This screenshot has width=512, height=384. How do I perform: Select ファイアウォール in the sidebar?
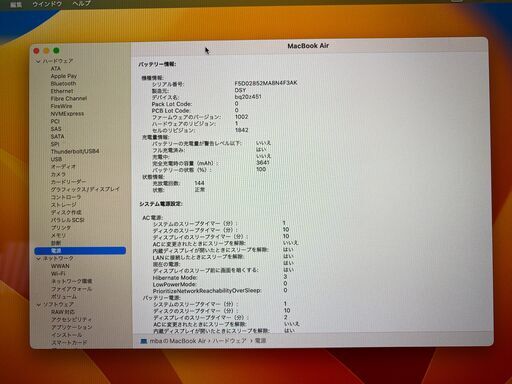(71, 289)
